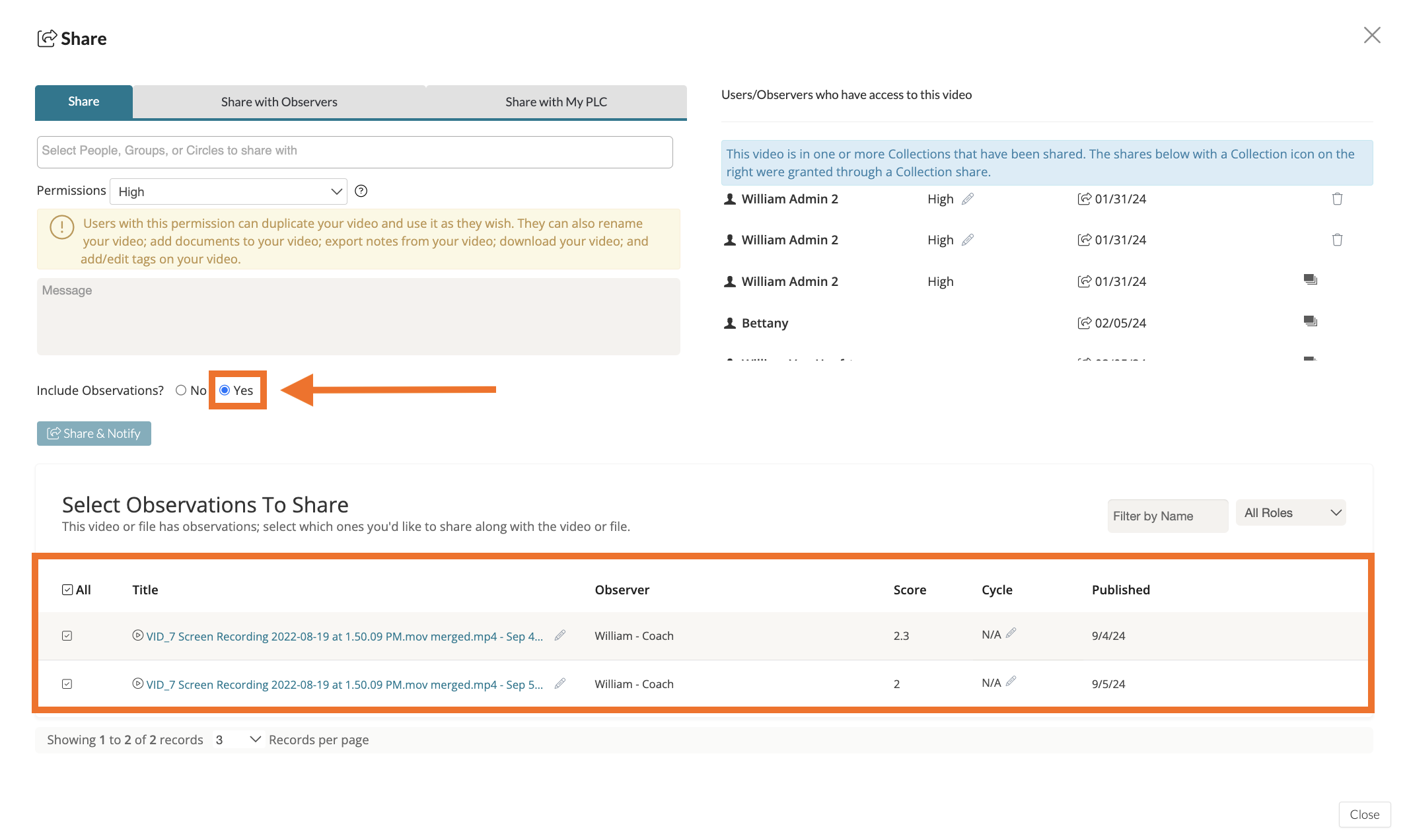Switch to Share with Observers tab
Screen dimensions: 1407x840
(x=279, y=102)
